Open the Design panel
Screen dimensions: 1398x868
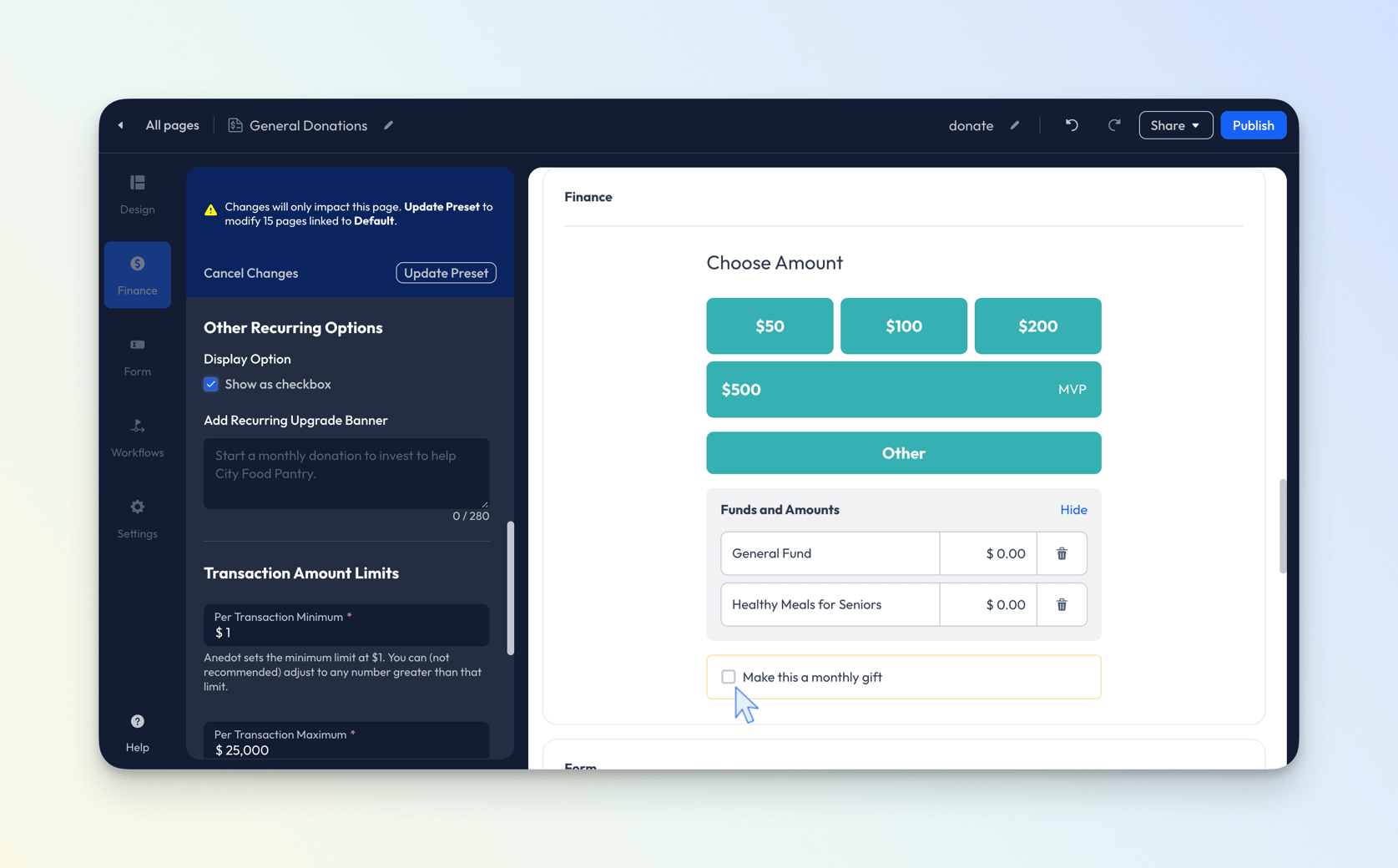(137, 194)
